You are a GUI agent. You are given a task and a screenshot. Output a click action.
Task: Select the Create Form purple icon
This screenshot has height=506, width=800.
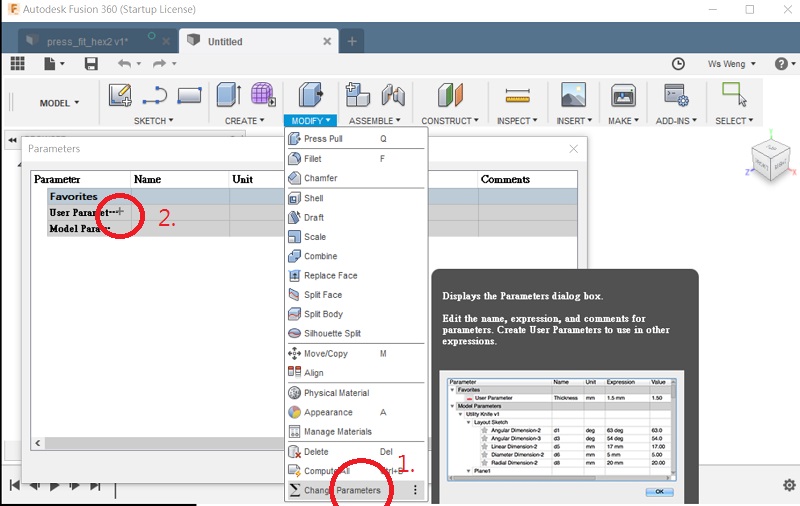coord(263,95)
